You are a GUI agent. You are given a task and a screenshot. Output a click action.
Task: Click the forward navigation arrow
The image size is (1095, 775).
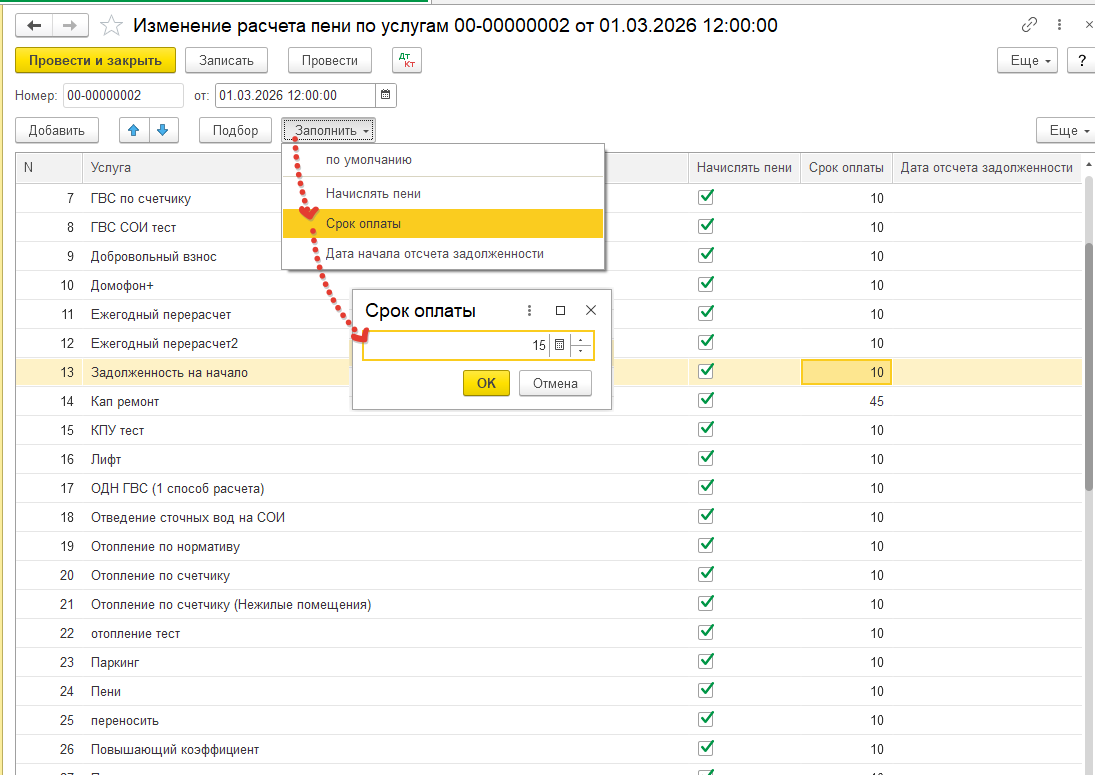tap(70, 26)
